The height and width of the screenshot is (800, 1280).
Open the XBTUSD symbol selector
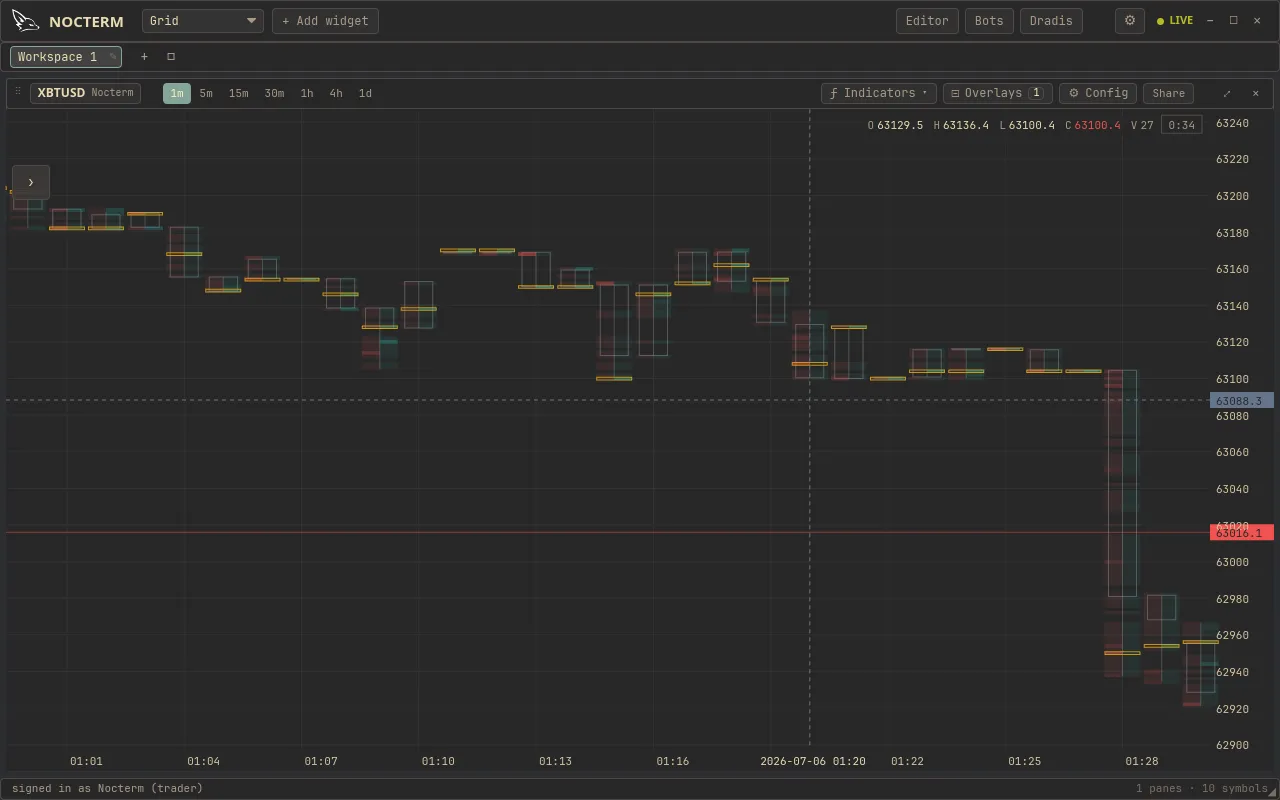click(85, 93)
